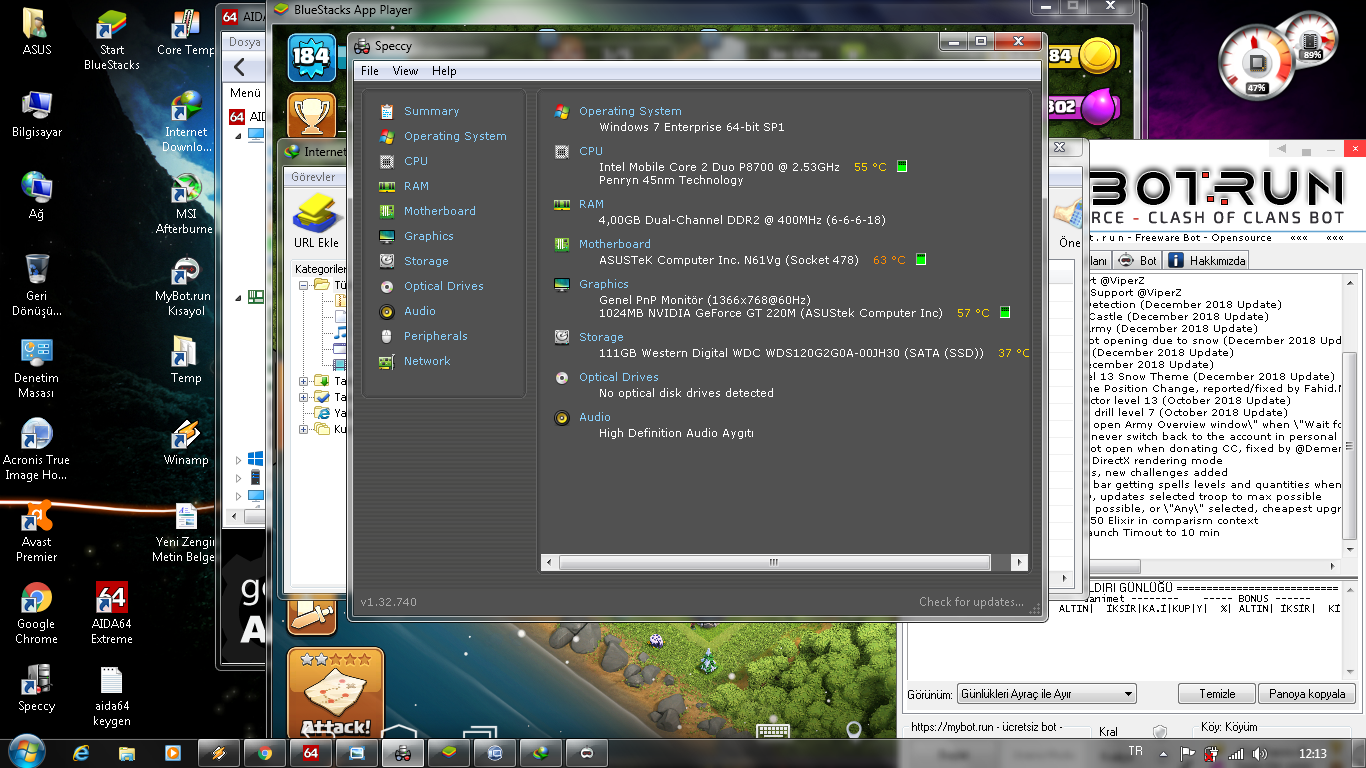Open the Windows Start button

pyautogui.click(x=25, y=752)
